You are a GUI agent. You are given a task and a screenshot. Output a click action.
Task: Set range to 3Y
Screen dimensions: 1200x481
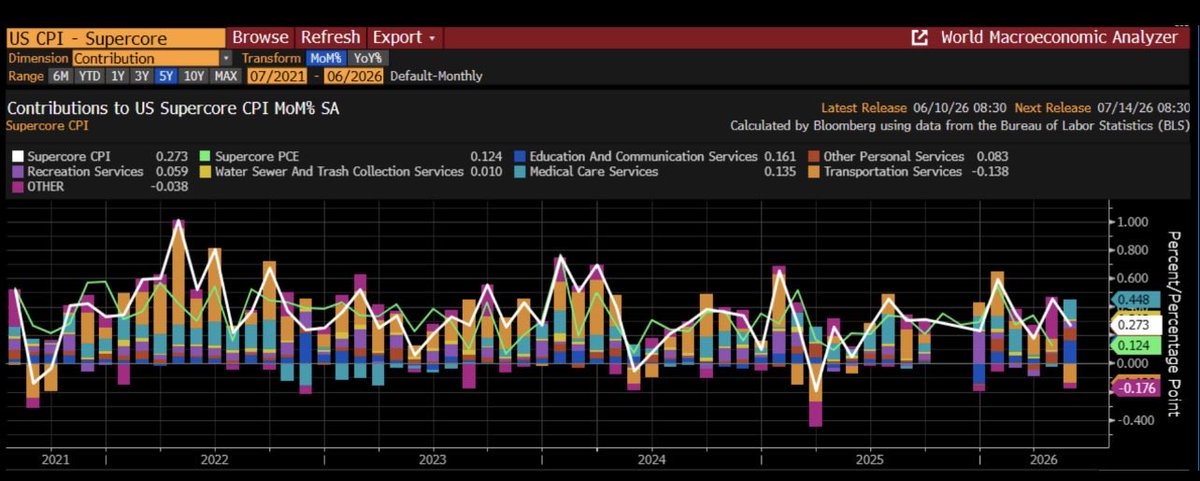[143, 76]
